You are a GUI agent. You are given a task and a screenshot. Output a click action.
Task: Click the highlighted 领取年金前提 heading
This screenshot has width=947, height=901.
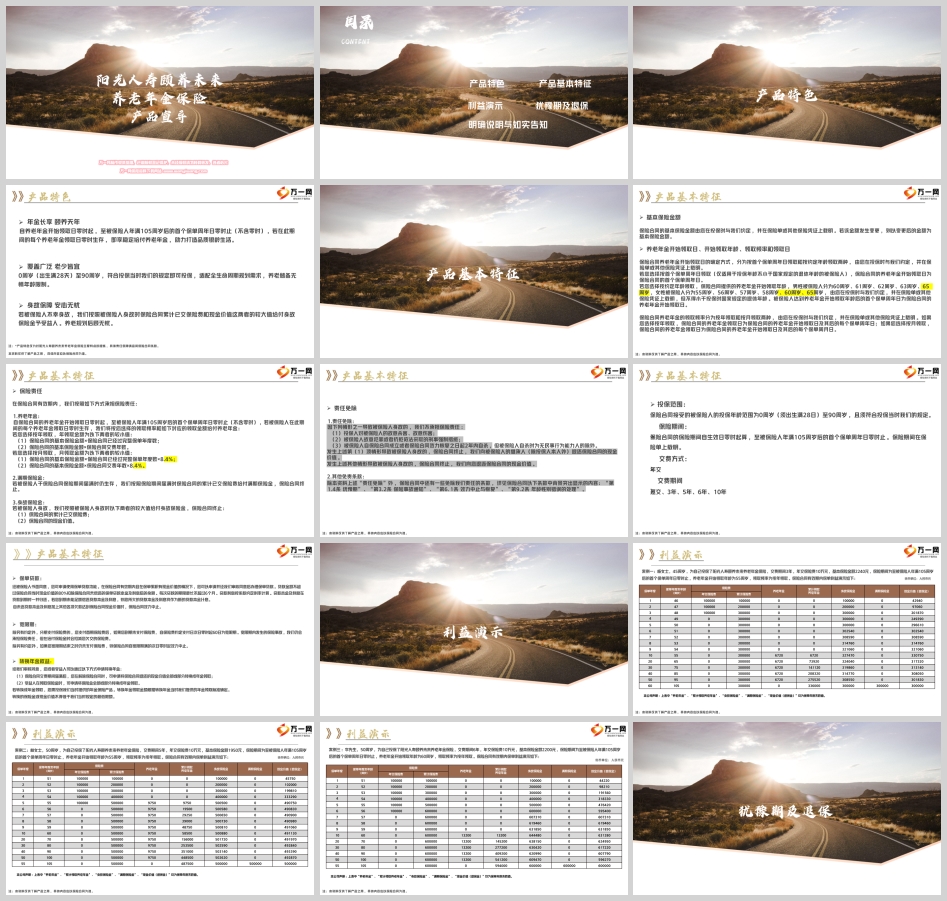(44, 661)
